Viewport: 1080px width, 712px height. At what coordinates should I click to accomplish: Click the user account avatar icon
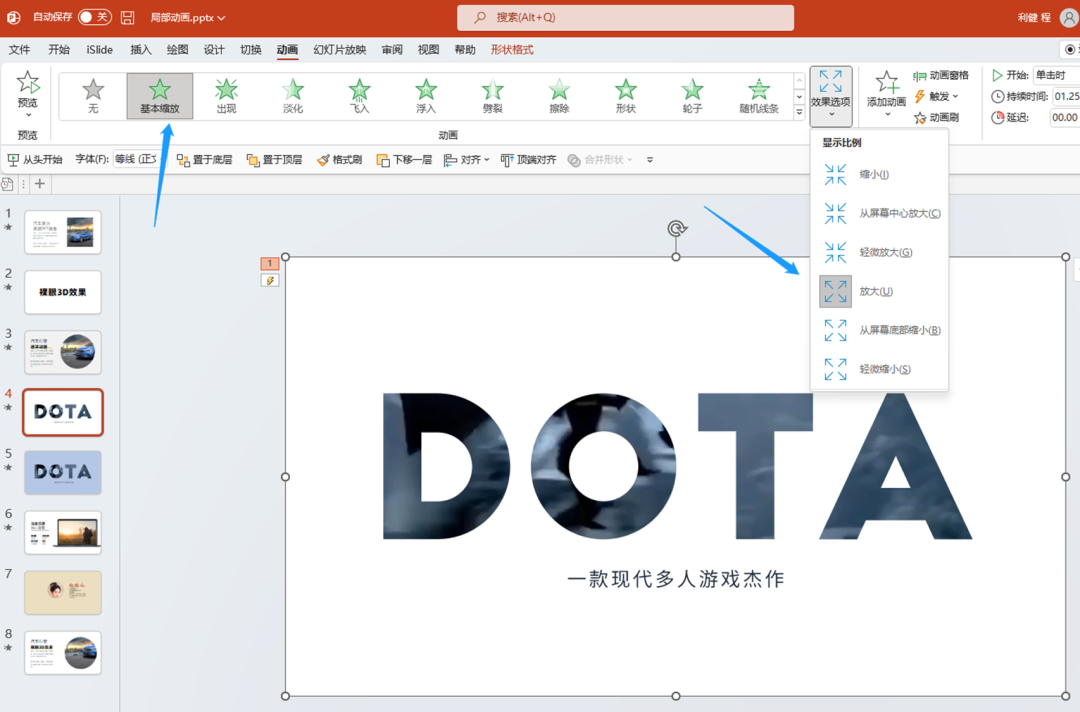click(1070, 17)
